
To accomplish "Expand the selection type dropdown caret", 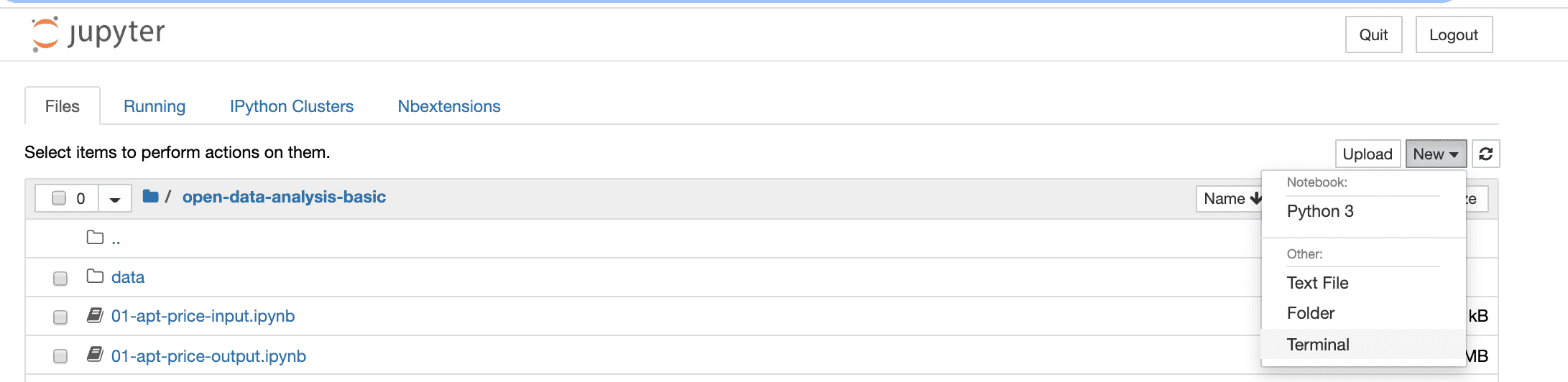I will [x=114, y=200].
